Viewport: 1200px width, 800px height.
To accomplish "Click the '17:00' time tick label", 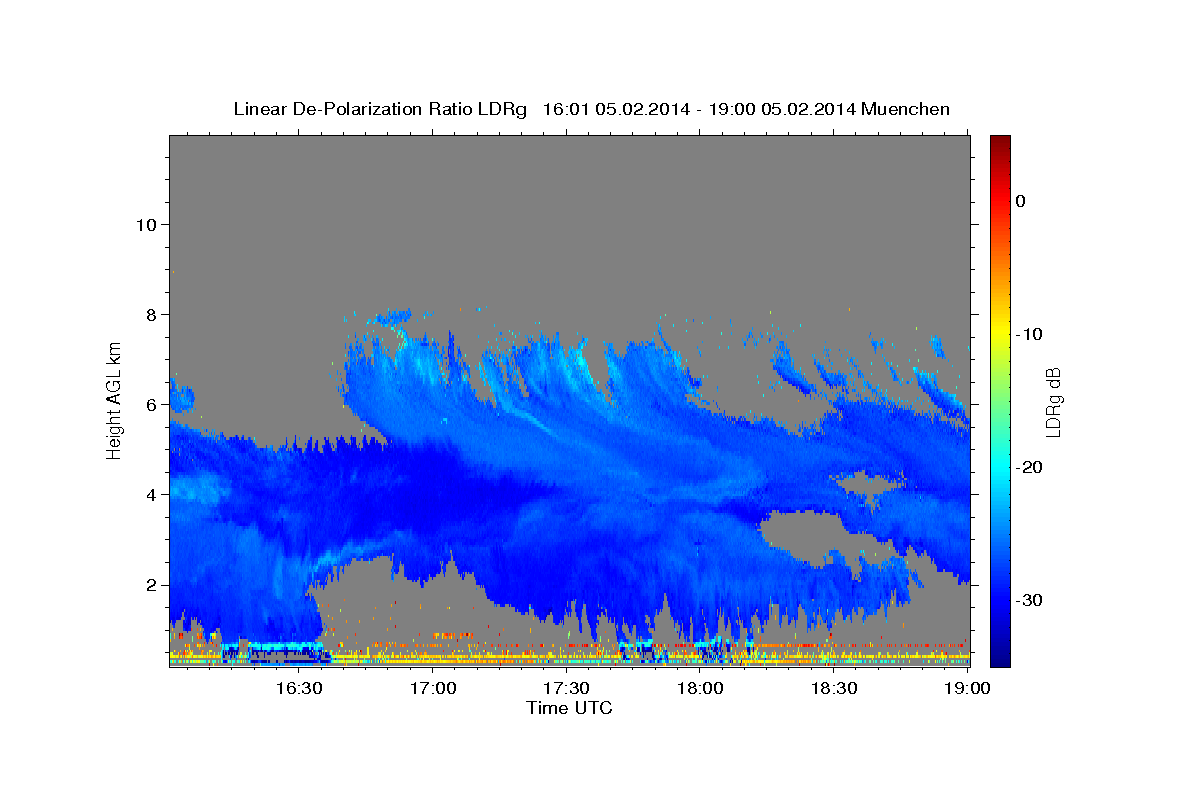I will point(433,688).
